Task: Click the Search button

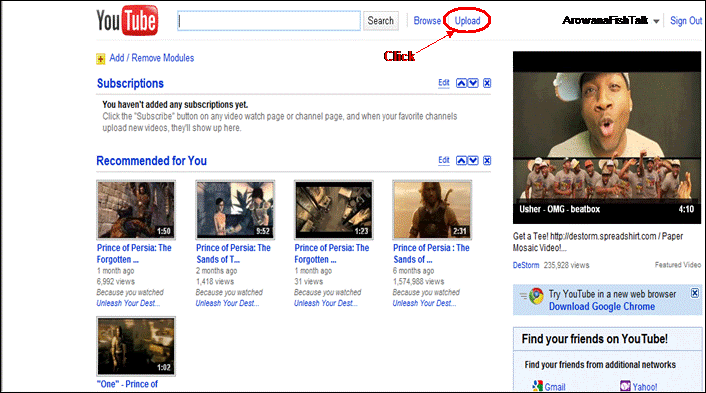Action: 380,21
